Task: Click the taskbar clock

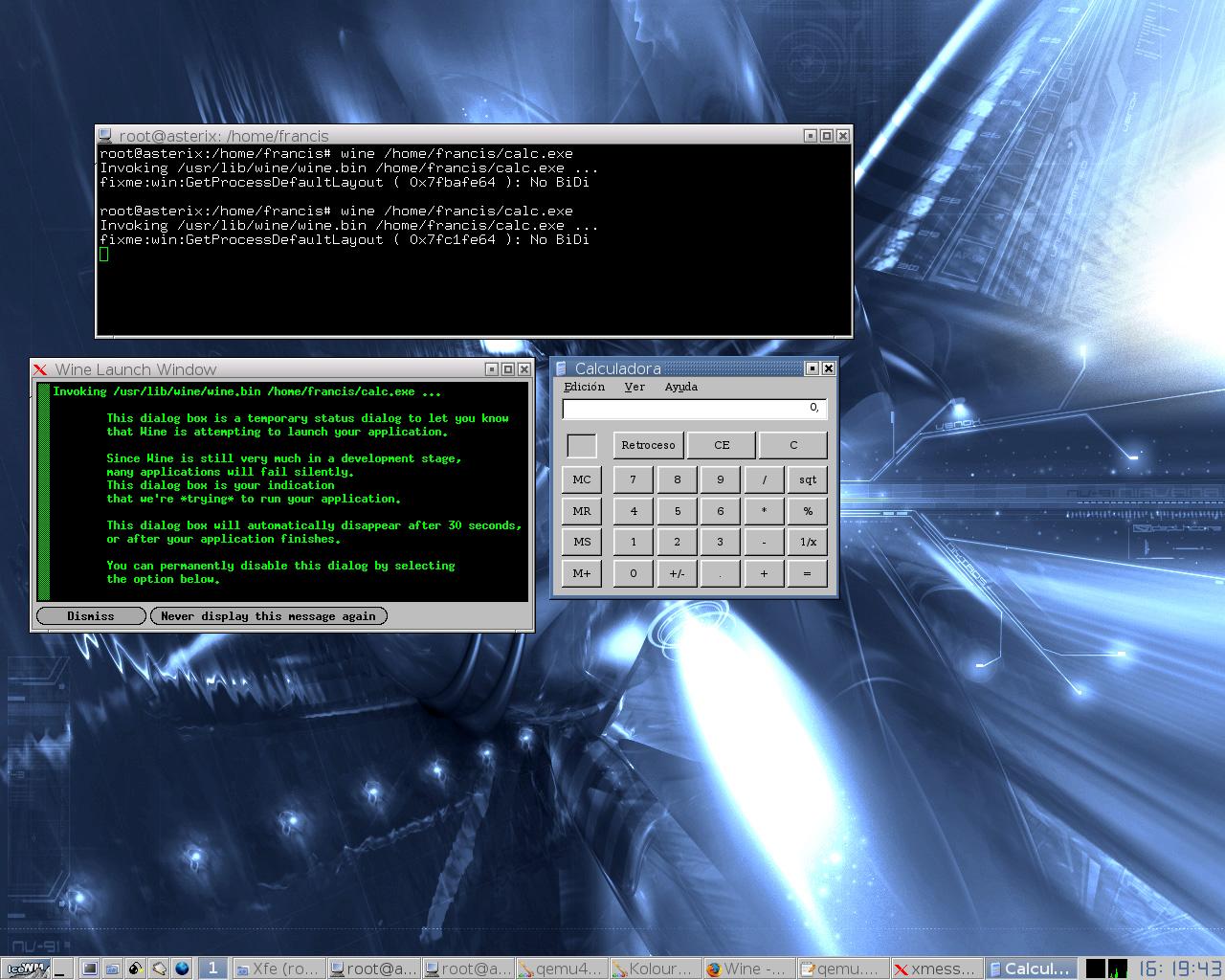Action: click(1180, 969)
